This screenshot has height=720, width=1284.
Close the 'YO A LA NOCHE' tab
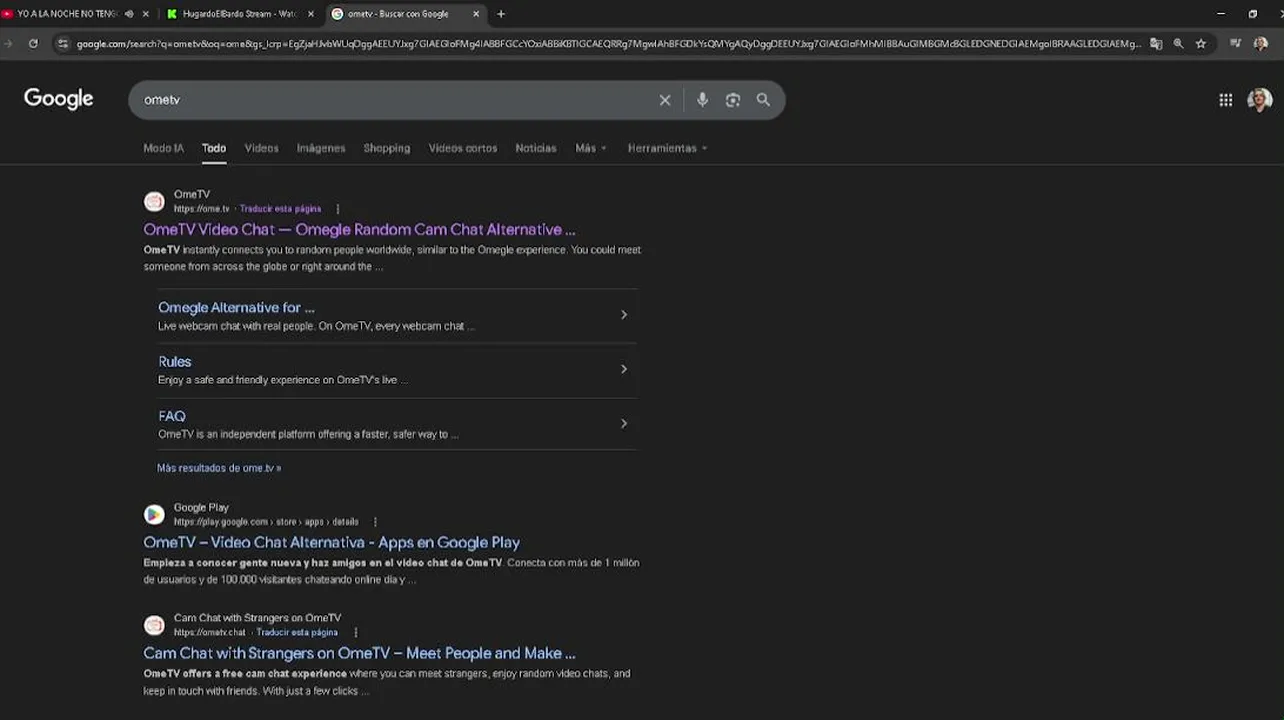click(146, 14)
